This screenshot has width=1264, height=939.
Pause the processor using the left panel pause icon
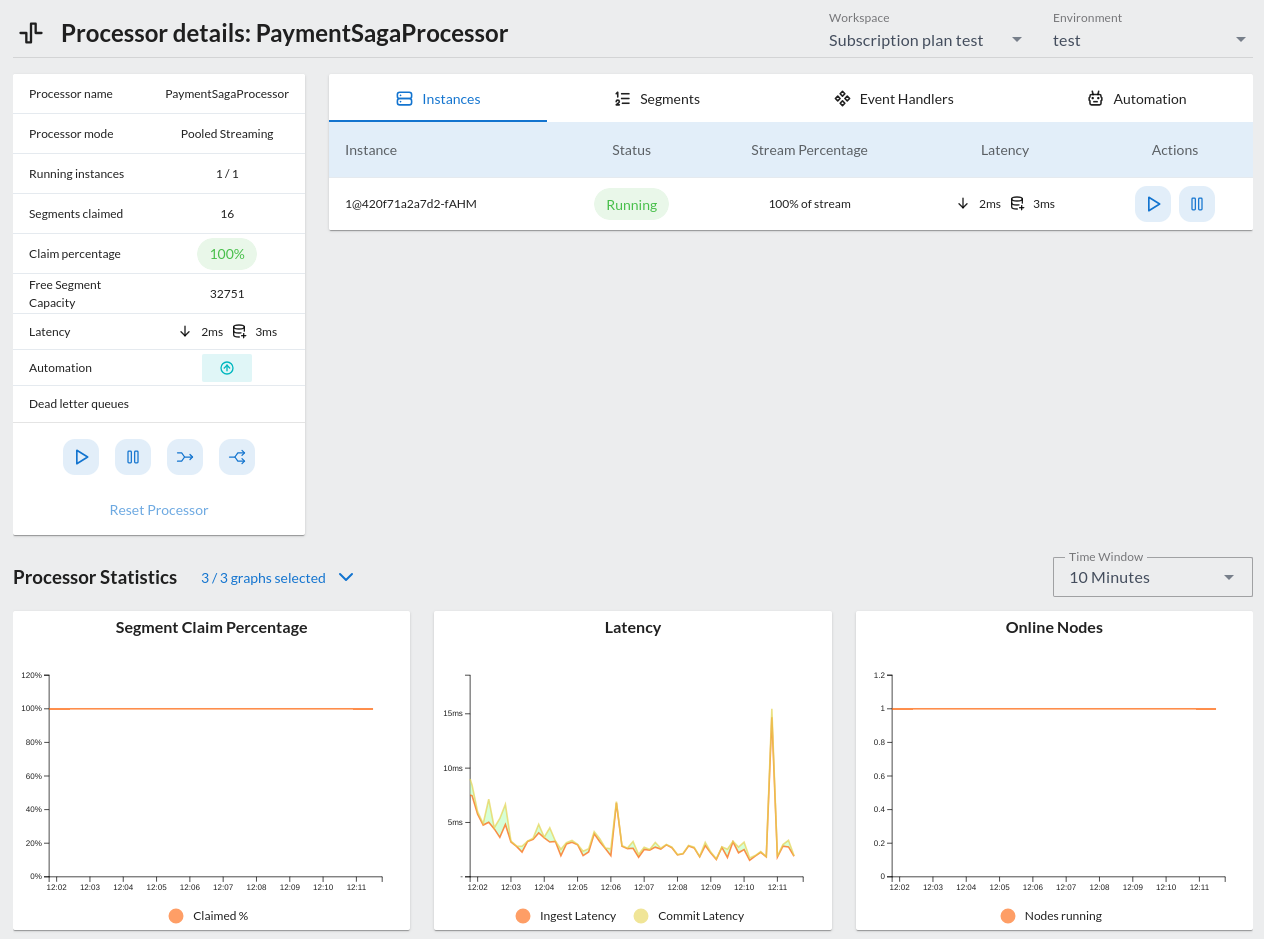[x=133, y=457]
